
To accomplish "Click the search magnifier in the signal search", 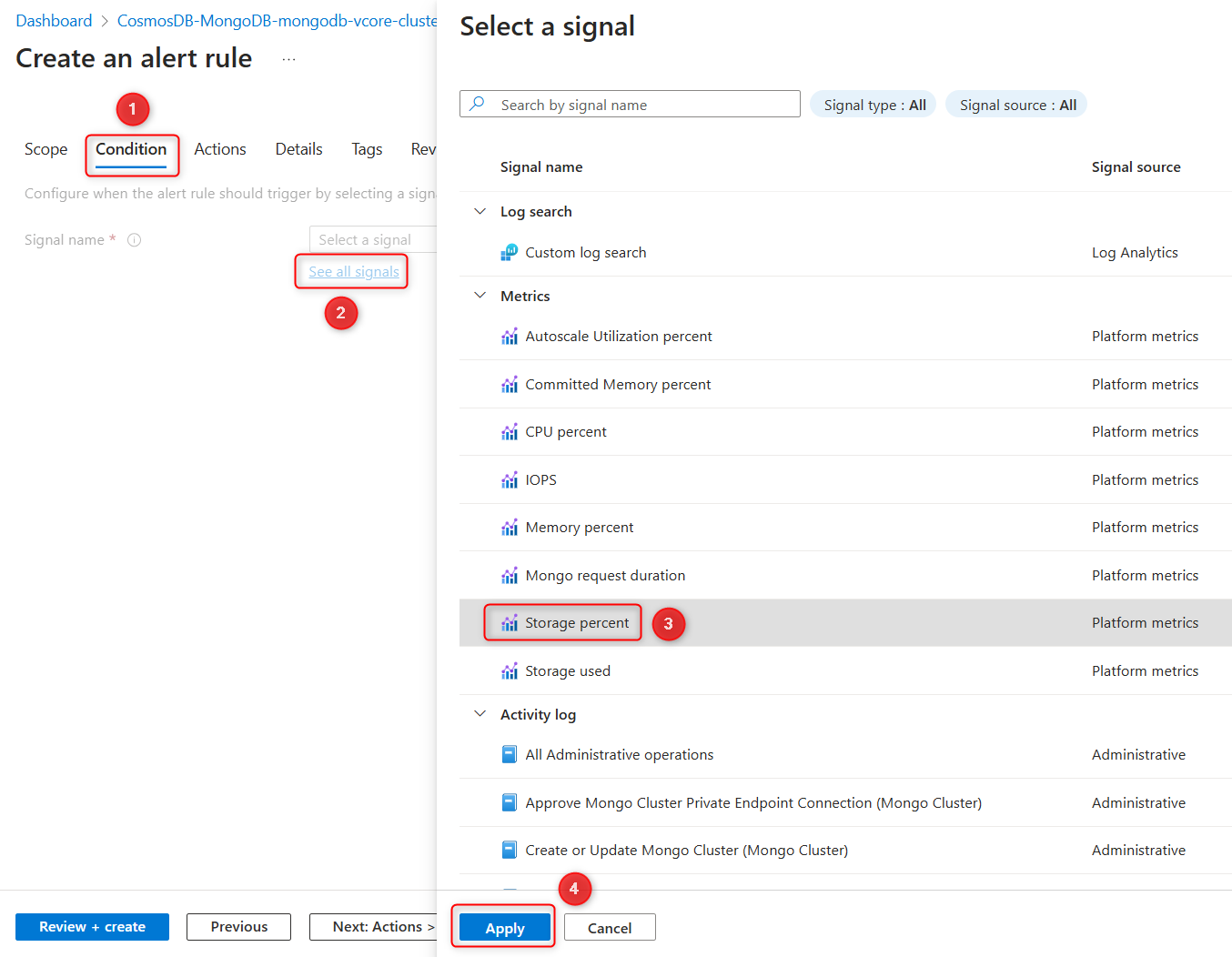I will point(476,104).
